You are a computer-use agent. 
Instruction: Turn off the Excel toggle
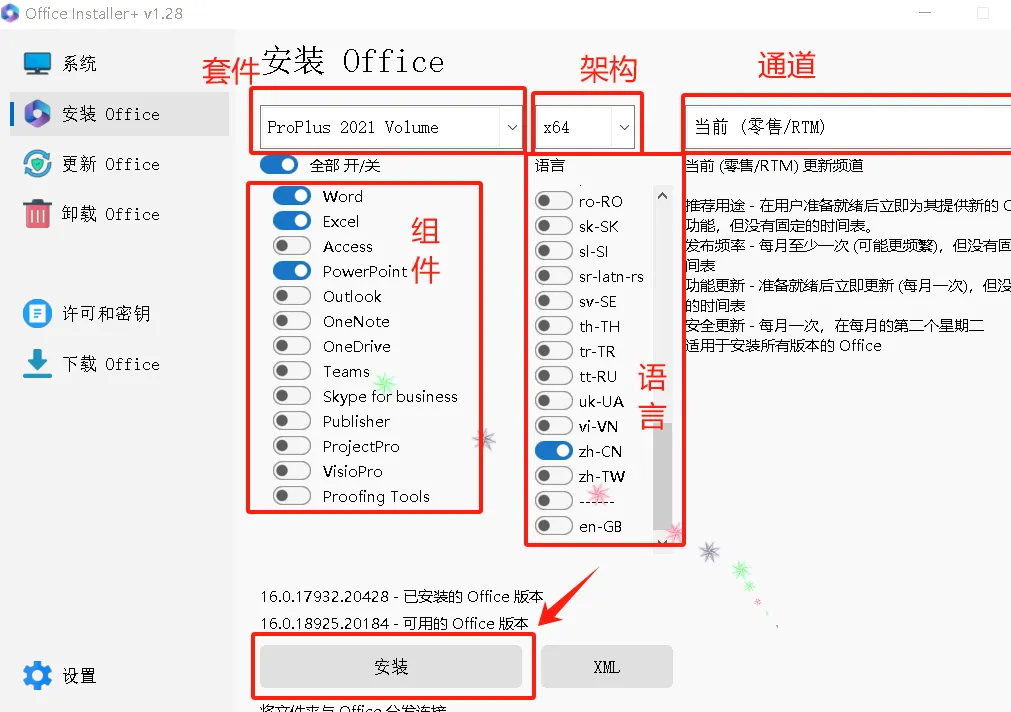click(x=292, y=221)
